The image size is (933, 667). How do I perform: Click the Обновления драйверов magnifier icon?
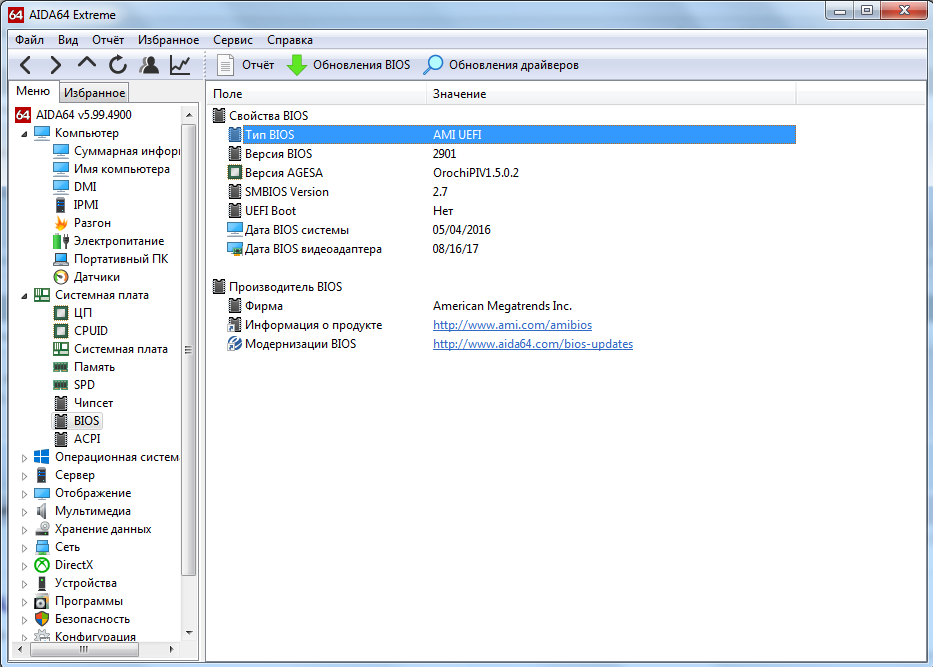(x=433, y=65)
